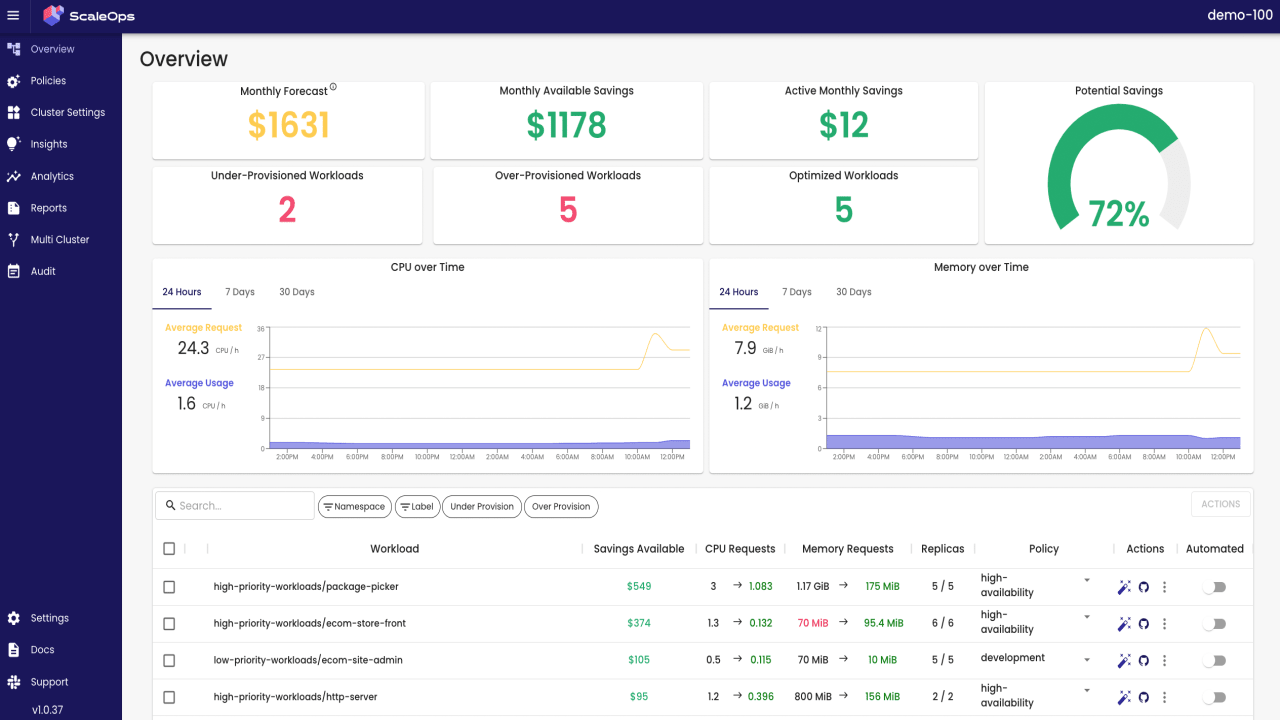Toggle Automated switch for package-picker

[x=1214, y=587]
